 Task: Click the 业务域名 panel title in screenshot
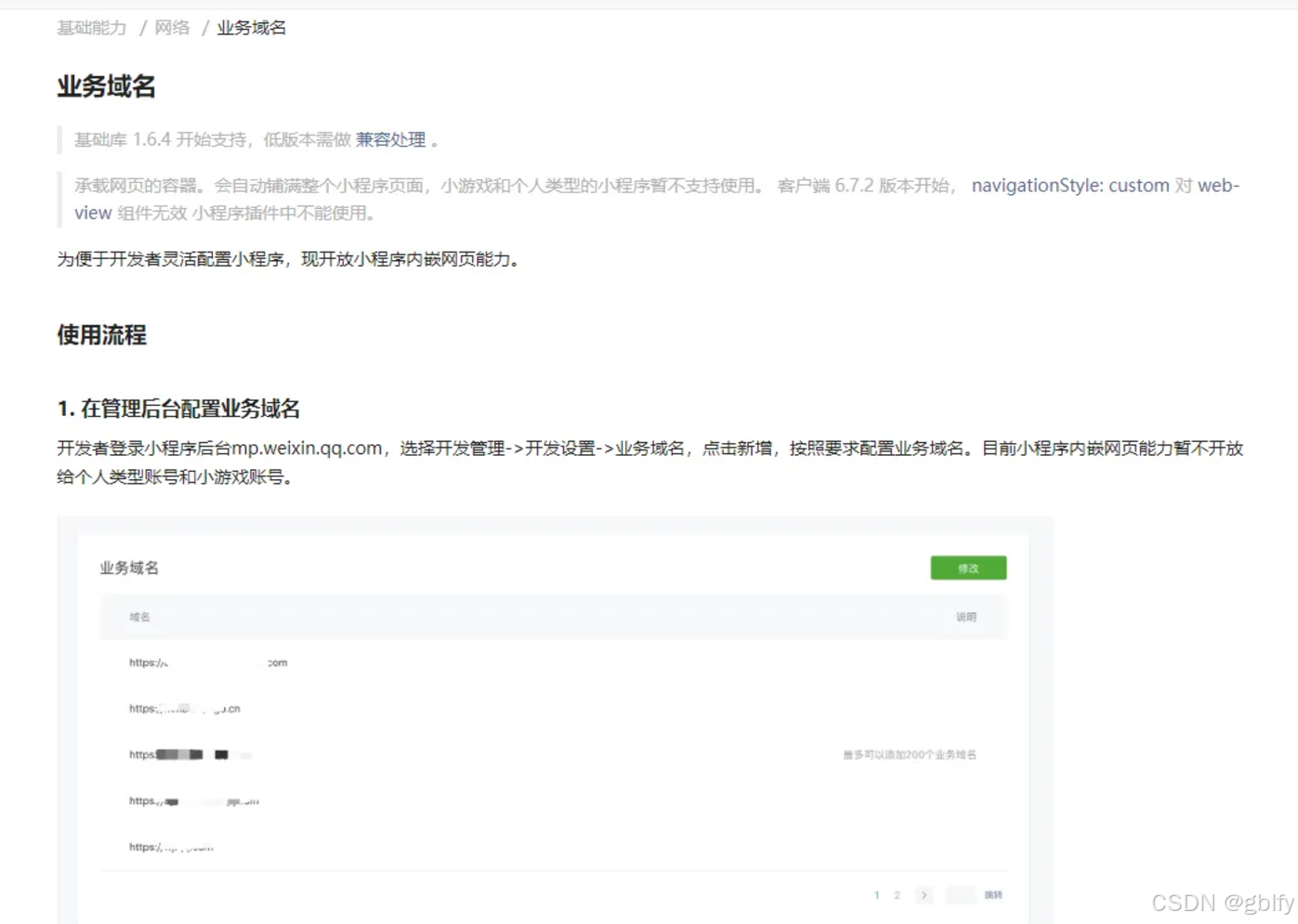[x=129, y=568]
